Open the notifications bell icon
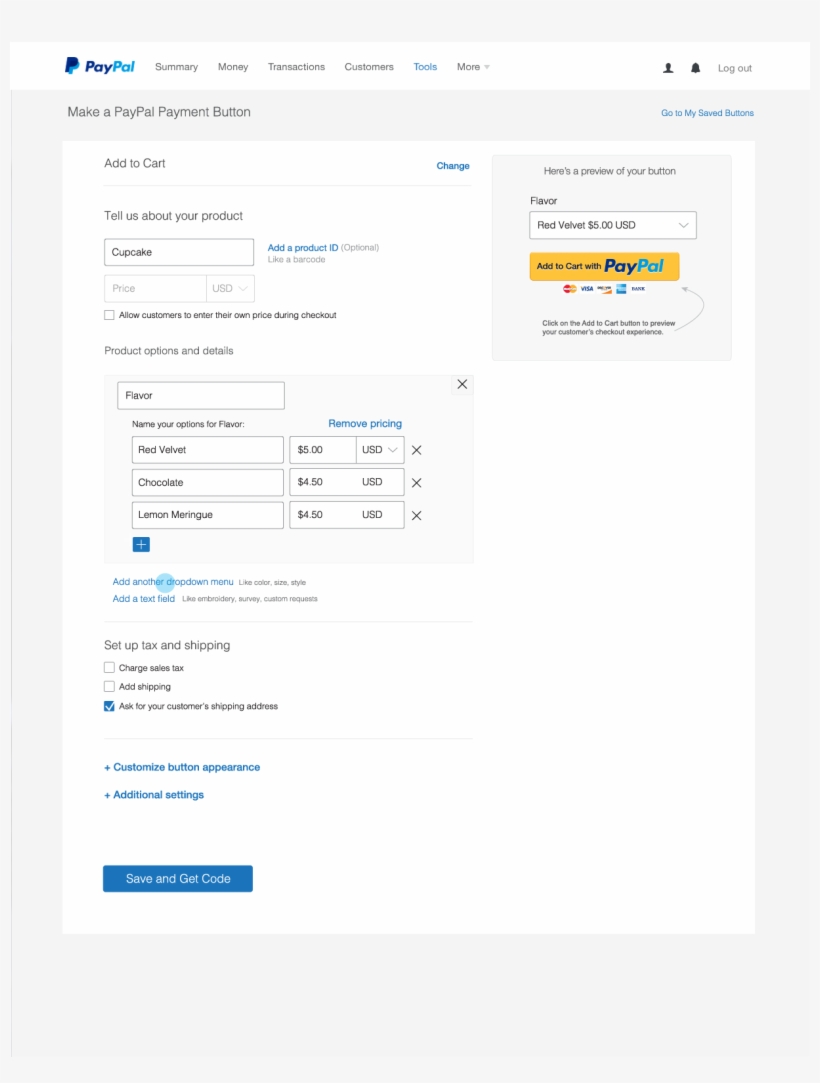The height and width of the screenshot is (1083, 820). (x=695, y=68)
